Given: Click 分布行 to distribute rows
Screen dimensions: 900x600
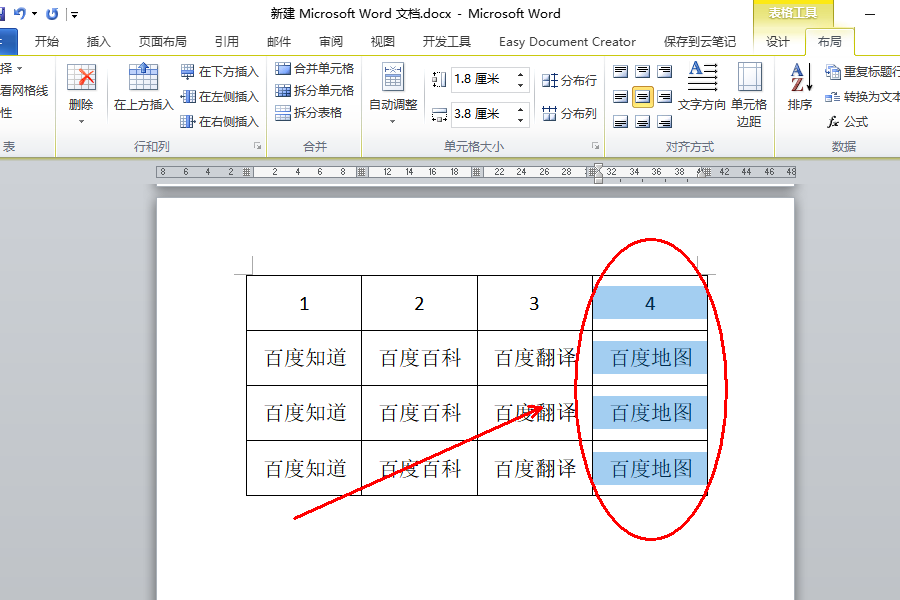Looking at the screenshot, I should click(569, 80).
